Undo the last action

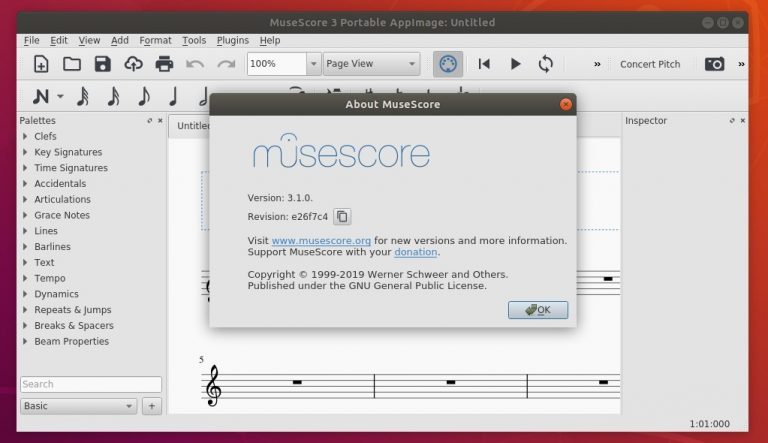195,64
